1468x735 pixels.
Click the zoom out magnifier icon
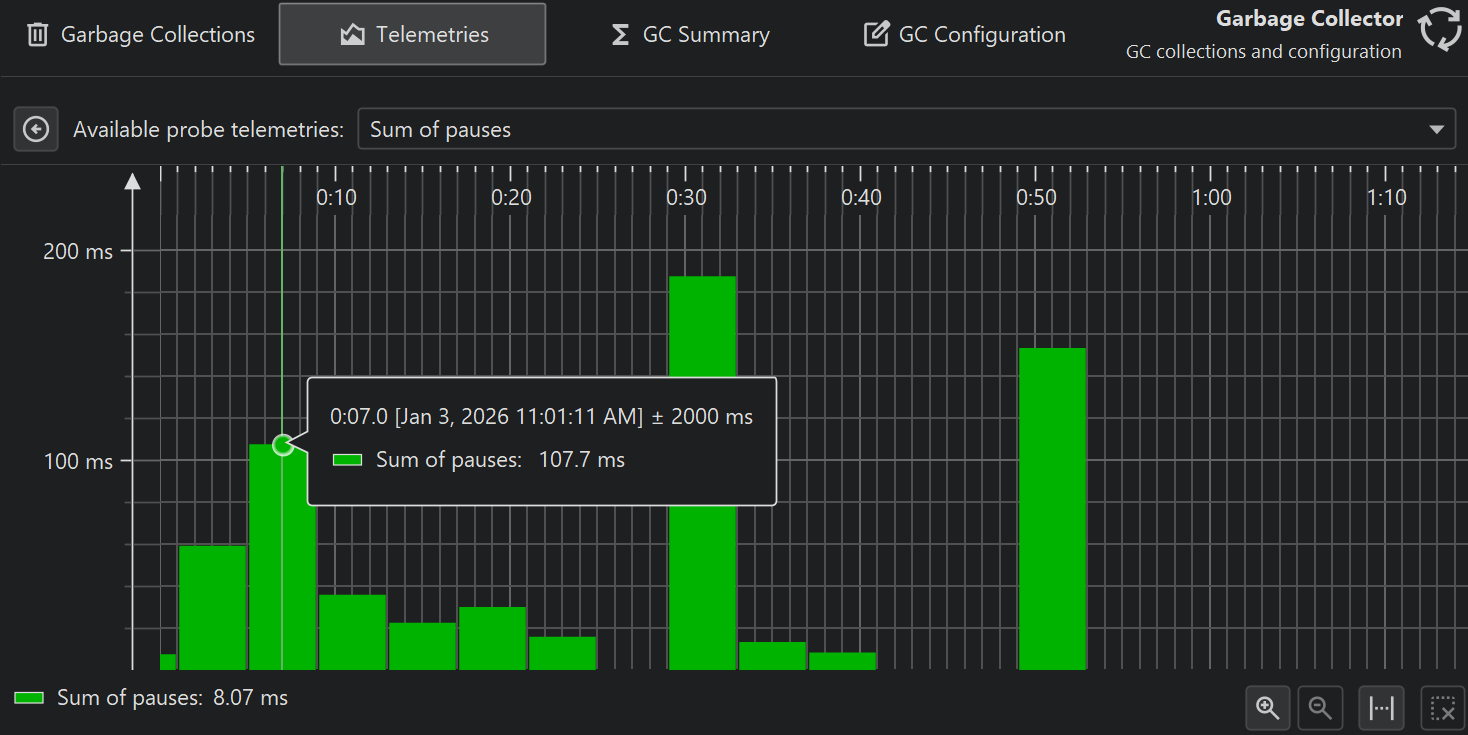1320,708
